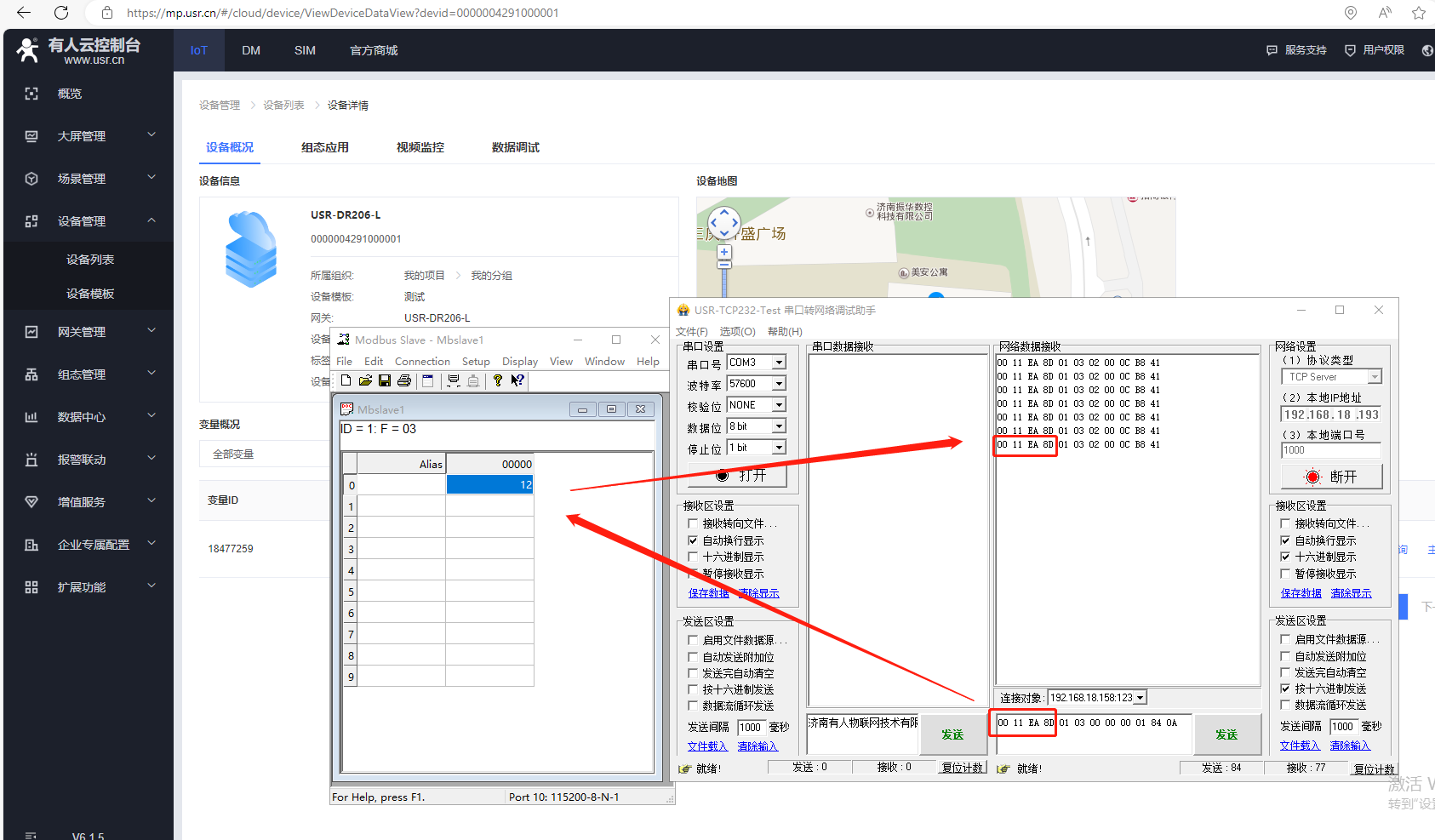Open Setup menu in Modbus Slave
This screenshot has height=840, width=1435.
(x=476, y=362)
